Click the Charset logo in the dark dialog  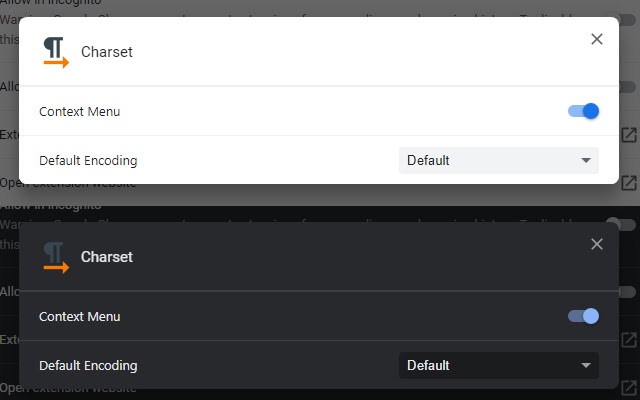pyautogui.click(x=55, y=257)
